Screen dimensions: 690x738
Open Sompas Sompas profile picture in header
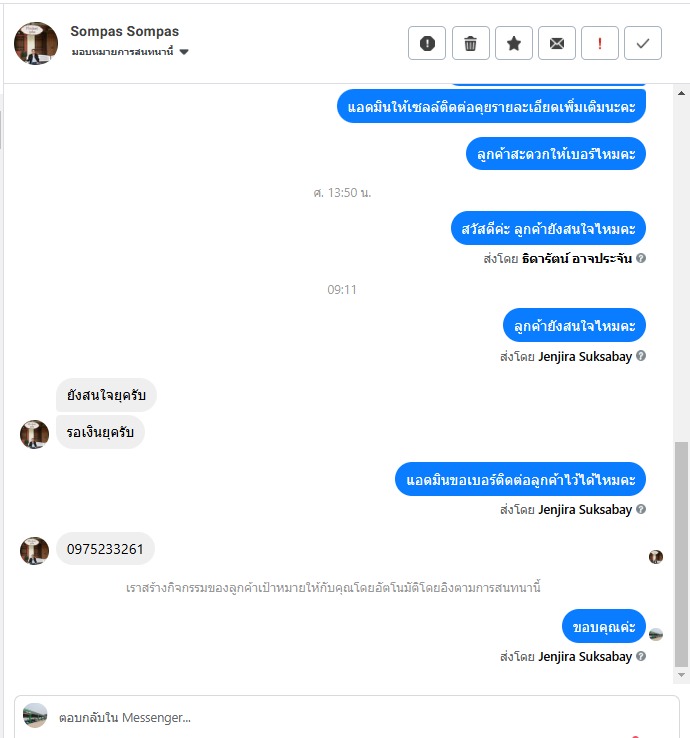coord(36,43)
